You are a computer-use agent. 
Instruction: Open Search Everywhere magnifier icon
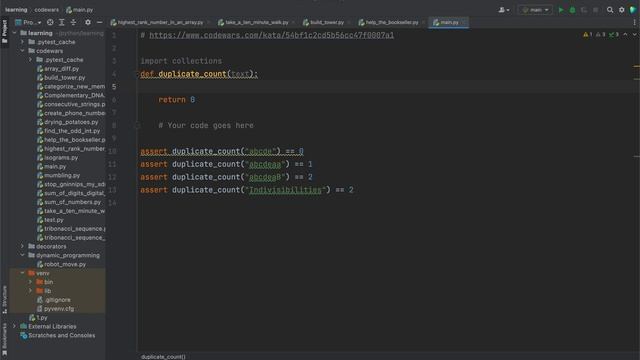pyautogui.click(x=610, y=10)
